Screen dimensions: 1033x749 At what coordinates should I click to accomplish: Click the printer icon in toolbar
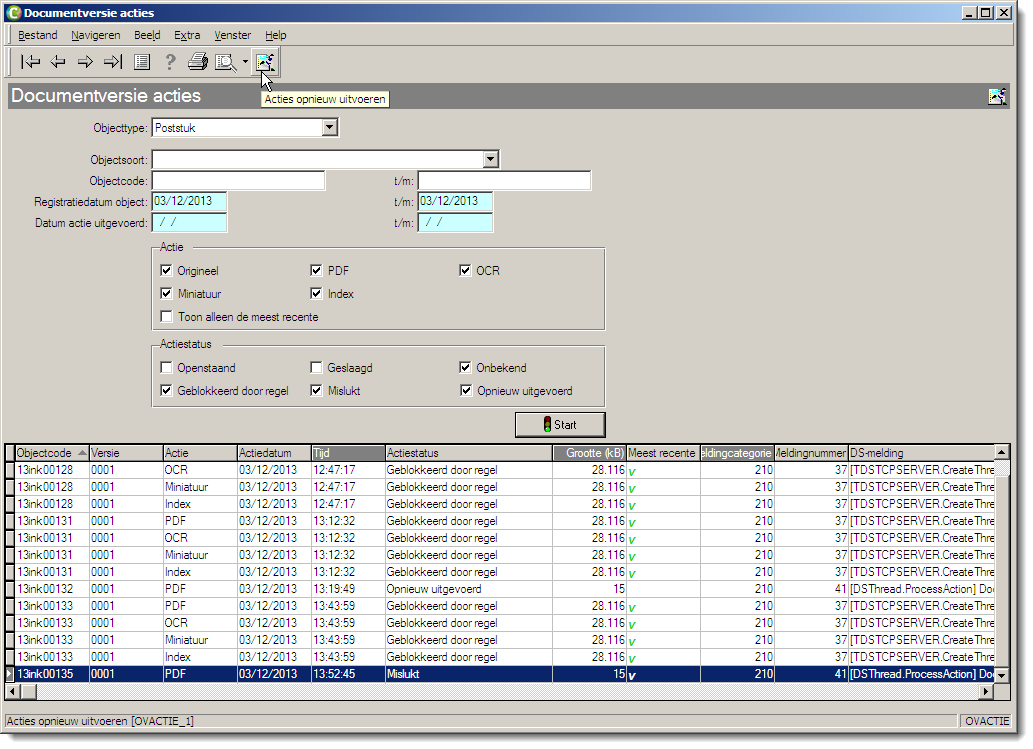click(198, 62)
